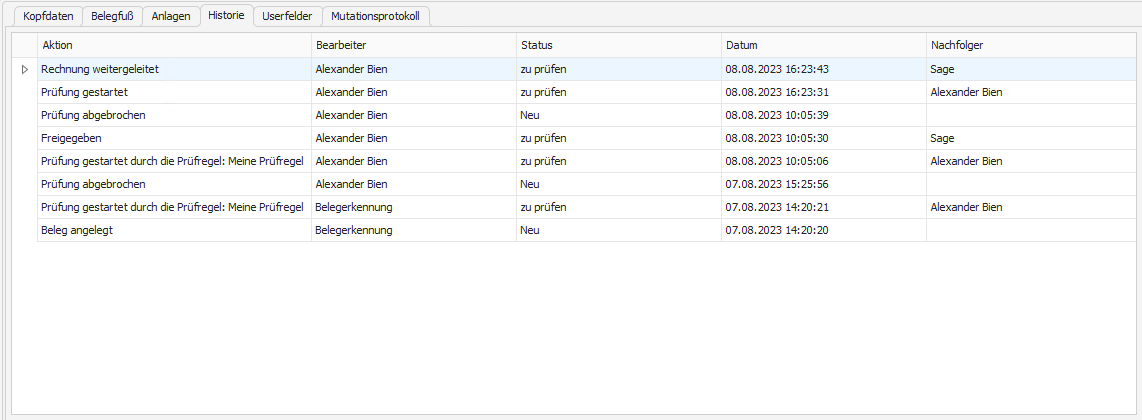Click the date 07.08.2023 15:25:56 cell
1142x420 pixels.
pyautogui.click(x=777, y=184)
